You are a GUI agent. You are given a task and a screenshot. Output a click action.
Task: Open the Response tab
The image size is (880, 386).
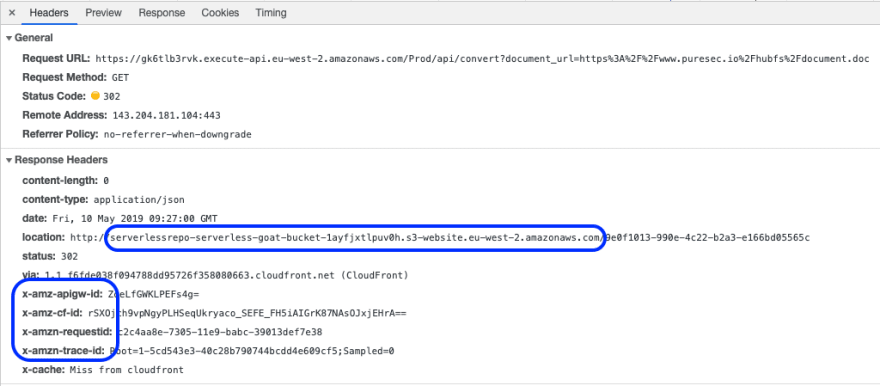tap(162, 12)
